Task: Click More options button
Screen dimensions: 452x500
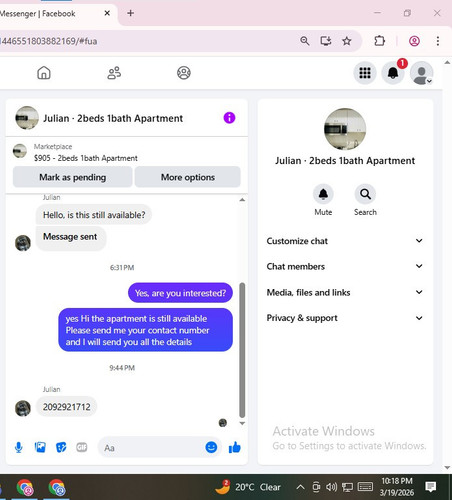Action: (188, 177)
